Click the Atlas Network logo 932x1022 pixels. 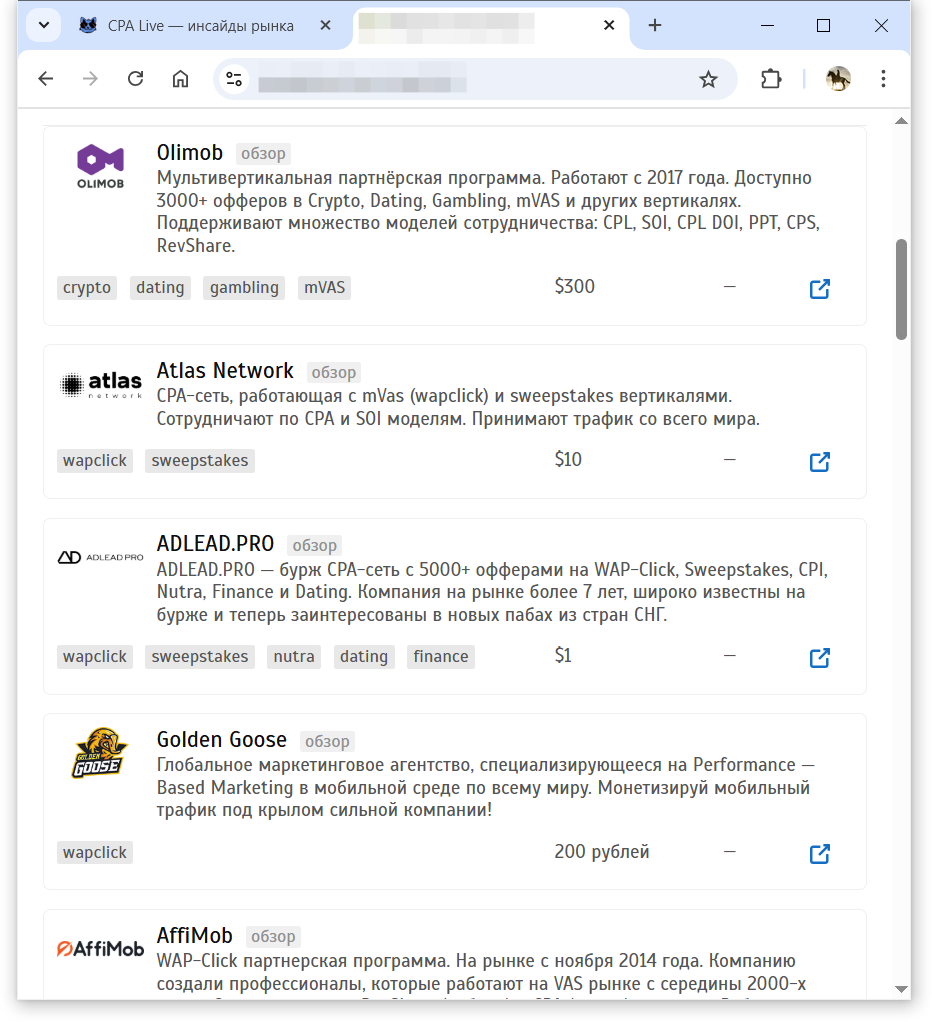(100, 385)
